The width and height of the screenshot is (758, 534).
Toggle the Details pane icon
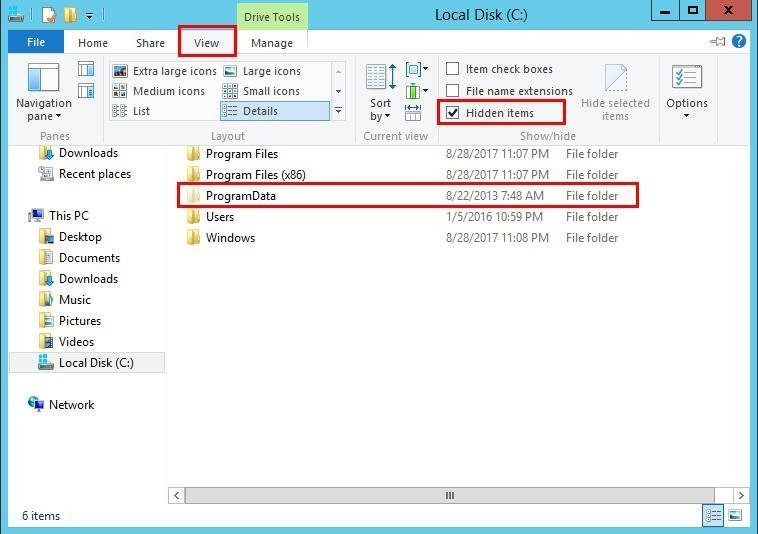coord(86,90)
